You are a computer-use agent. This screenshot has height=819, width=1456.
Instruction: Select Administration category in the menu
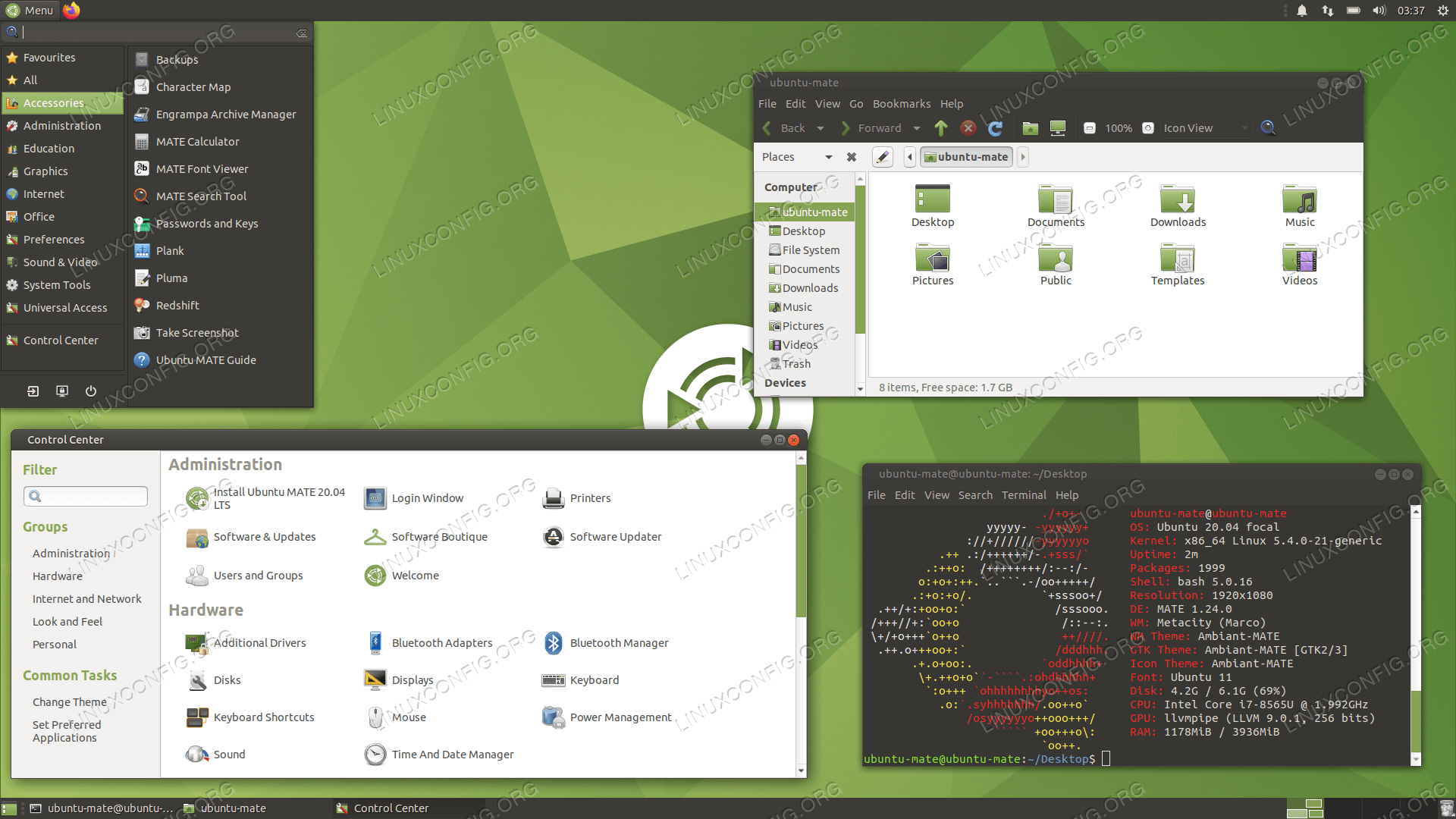pos(62,126)
